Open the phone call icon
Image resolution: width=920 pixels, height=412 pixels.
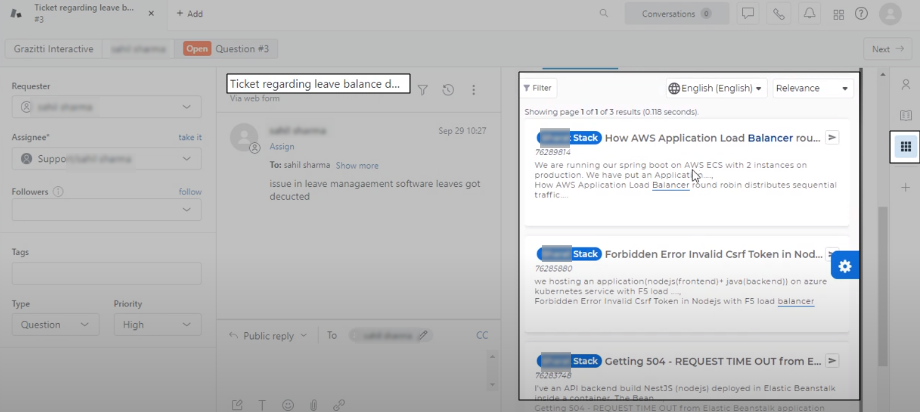pos(779,13)
